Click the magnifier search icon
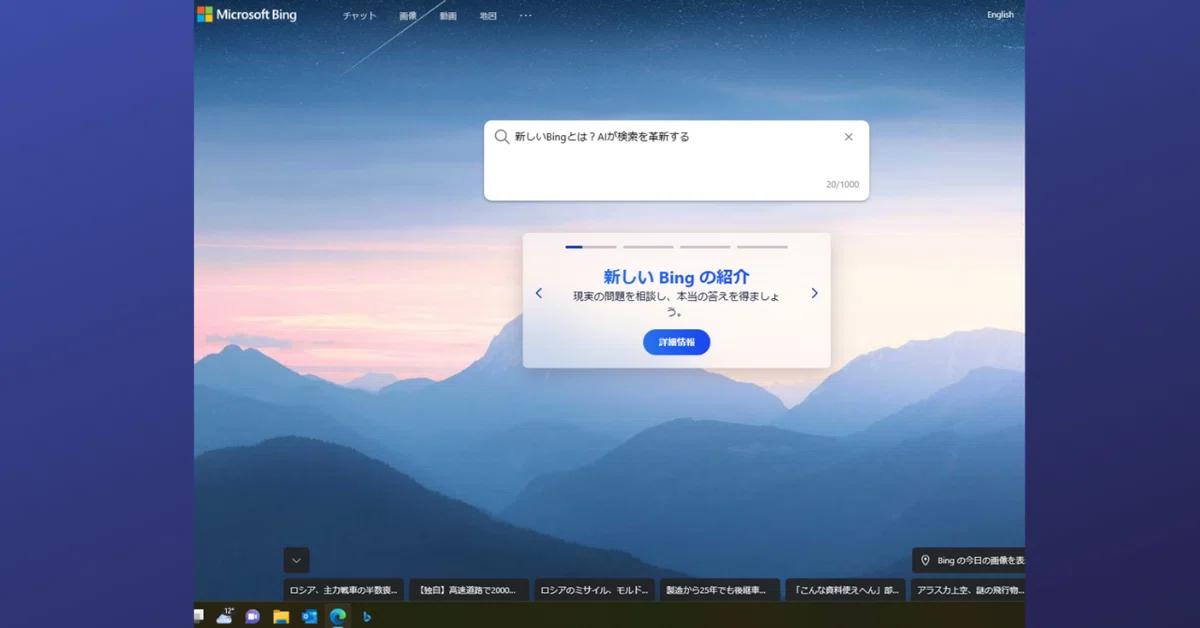 502,137
